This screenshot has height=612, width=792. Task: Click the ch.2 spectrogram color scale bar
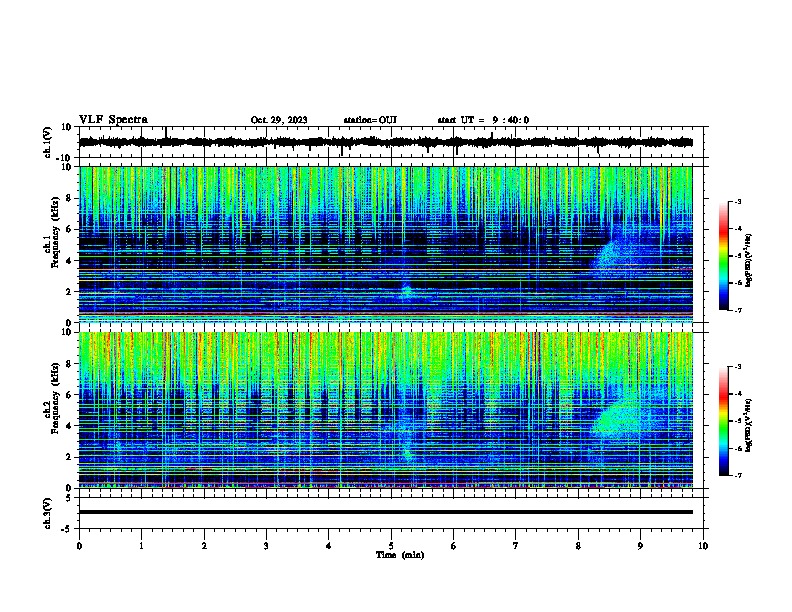723,421
